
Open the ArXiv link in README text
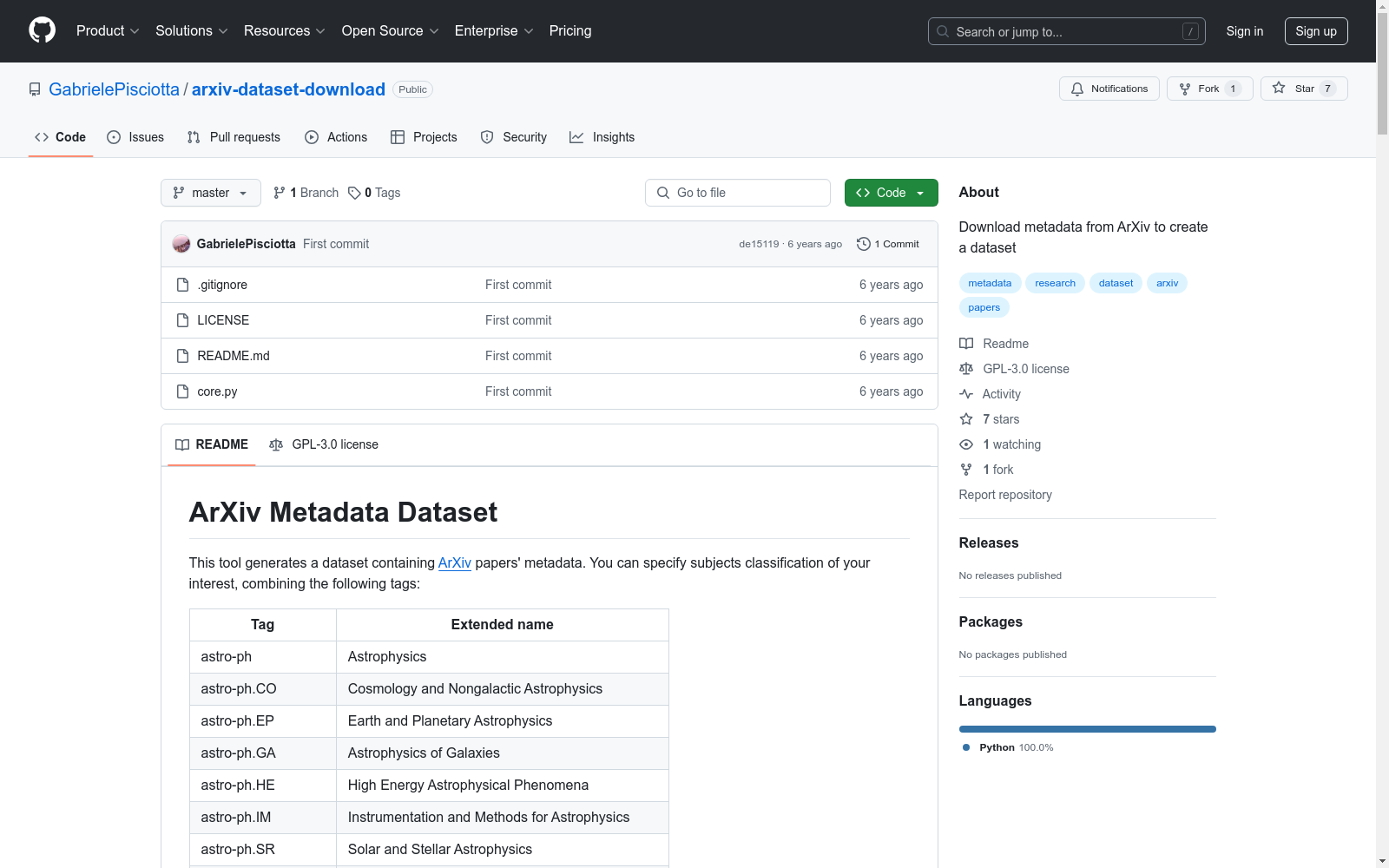(x=455, y=562)
